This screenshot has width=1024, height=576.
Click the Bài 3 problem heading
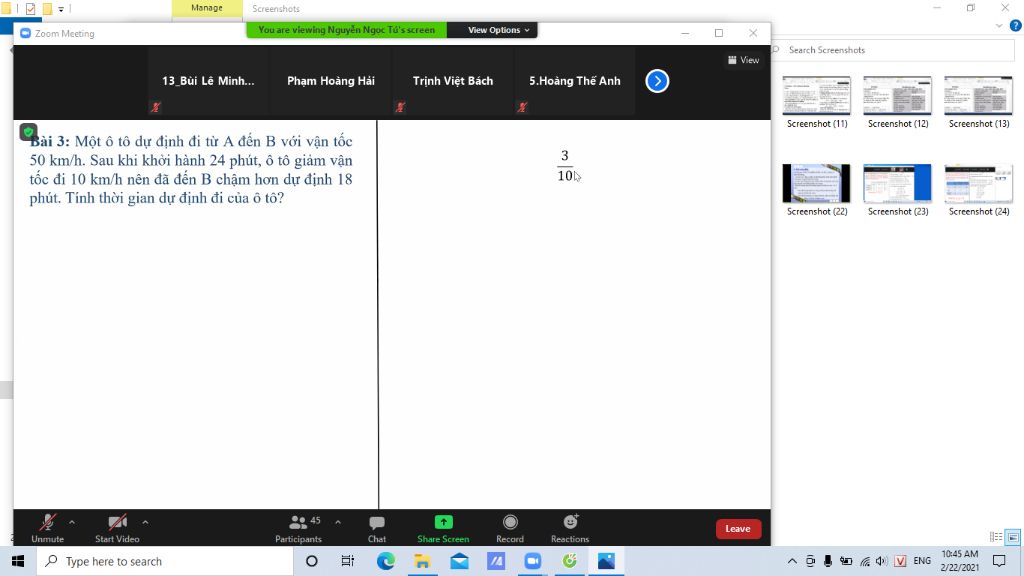coord(50,141)
